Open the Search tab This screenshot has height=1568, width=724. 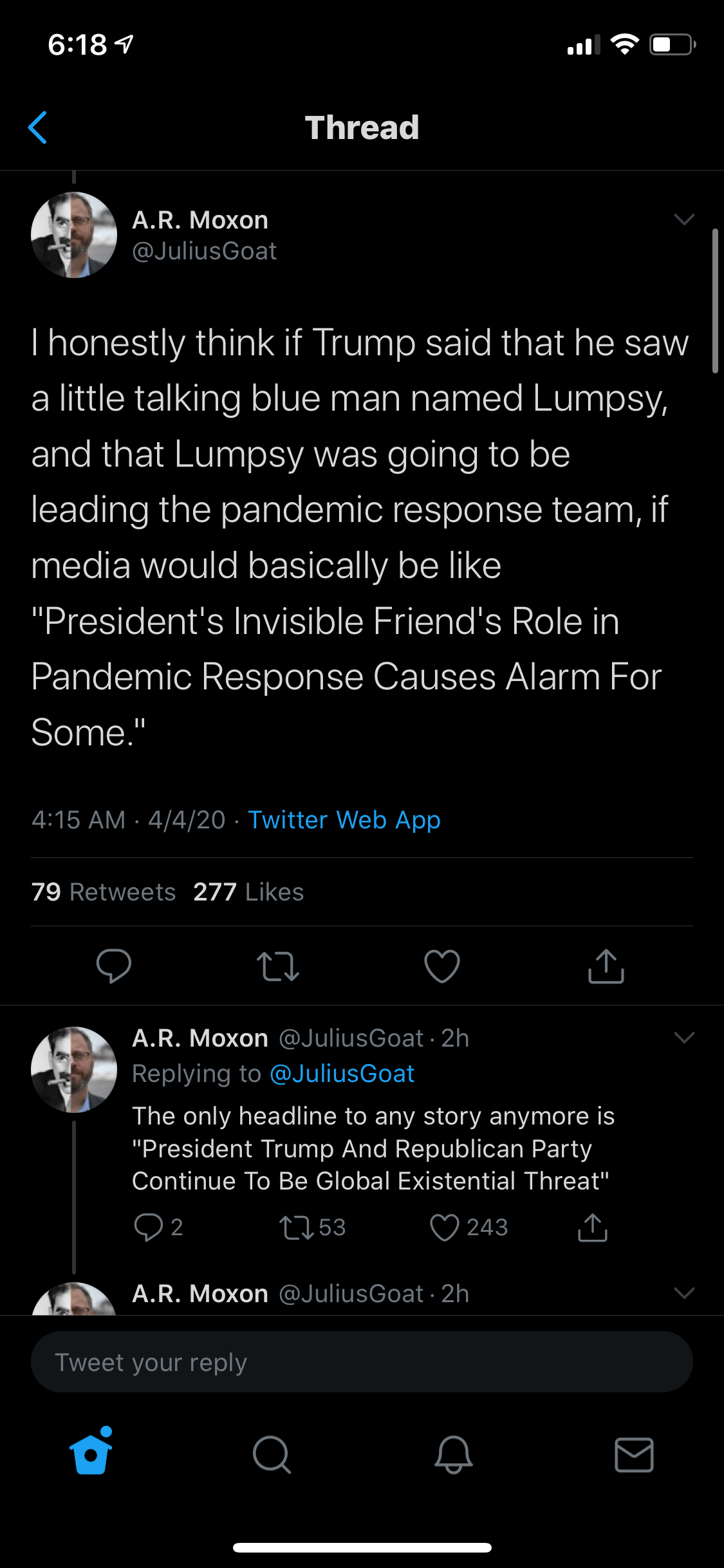[272, 1454]
